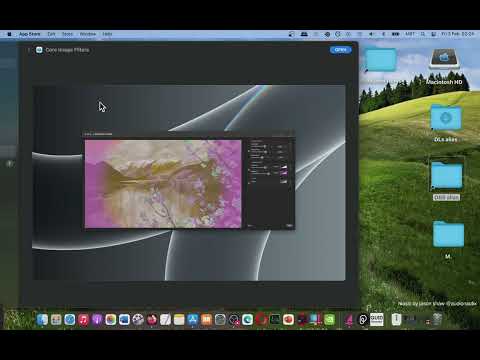This screenshot has width=480, height=360.
Task: Open the App Store menu
Action: (30, 34)
